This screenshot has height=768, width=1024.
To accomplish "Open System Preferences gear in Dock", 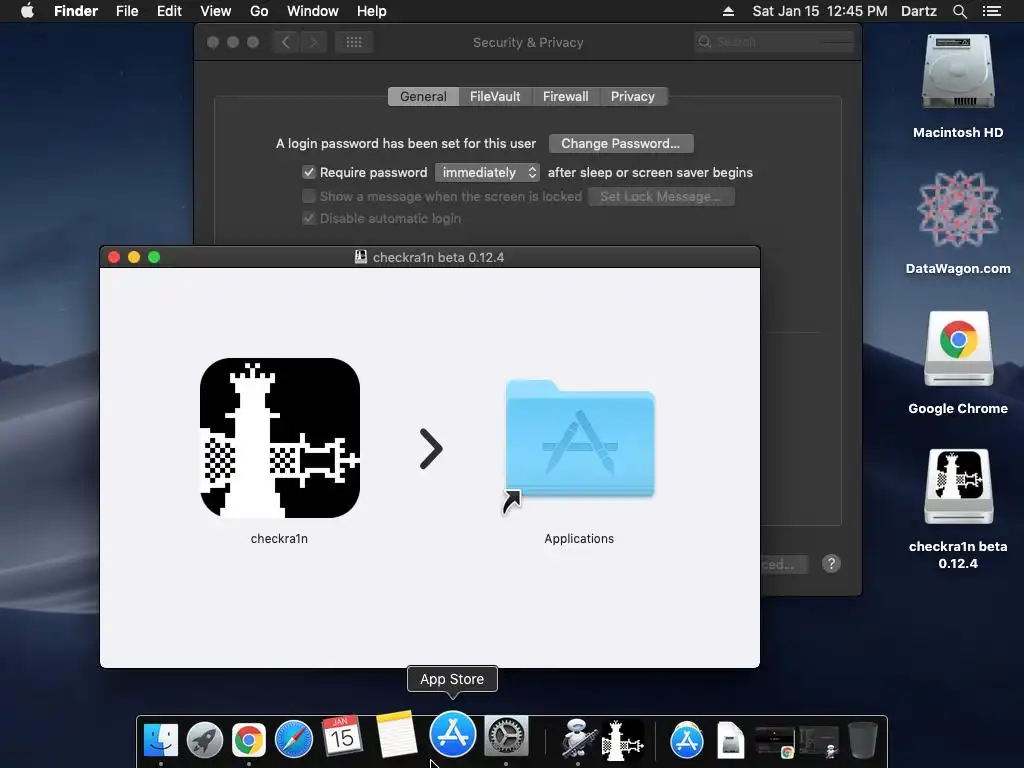I will pos(506,737).
